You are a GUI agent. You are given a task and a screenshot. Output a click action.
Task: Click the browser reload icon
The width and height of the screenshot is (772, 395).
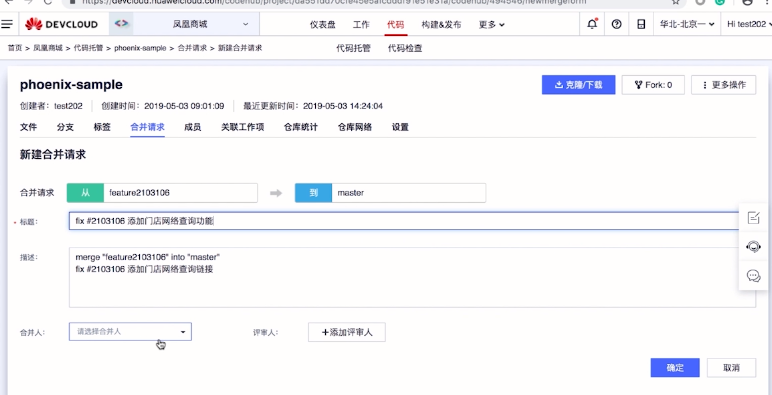point(48,2)
